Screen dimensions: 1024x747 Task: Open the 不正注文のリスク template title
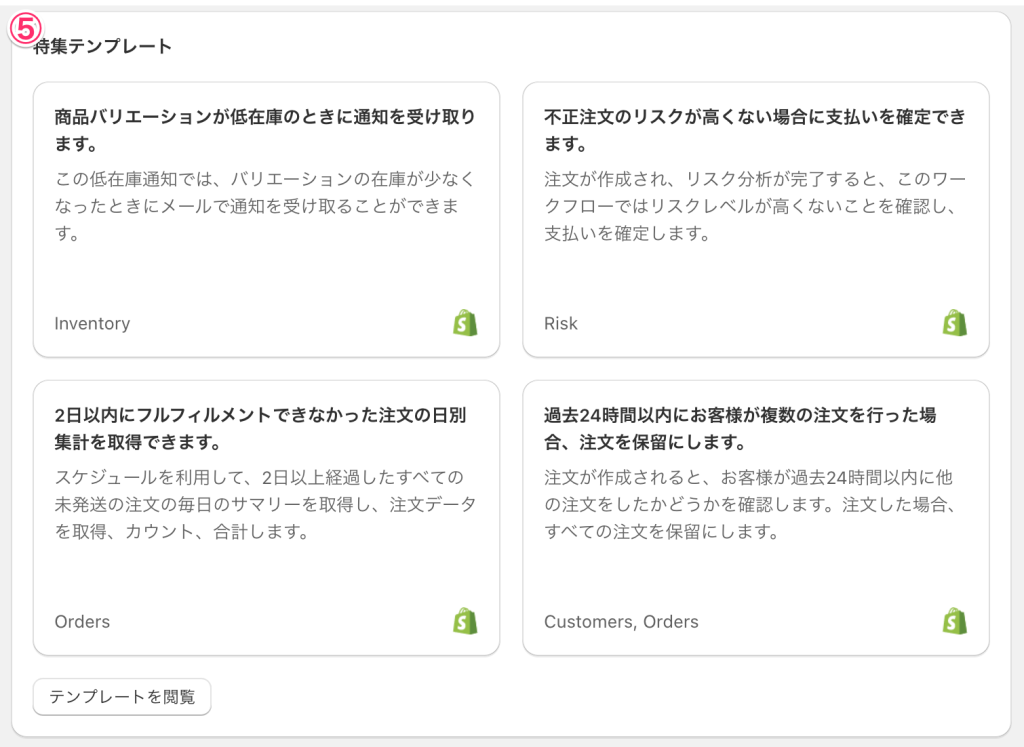[755, 130]
